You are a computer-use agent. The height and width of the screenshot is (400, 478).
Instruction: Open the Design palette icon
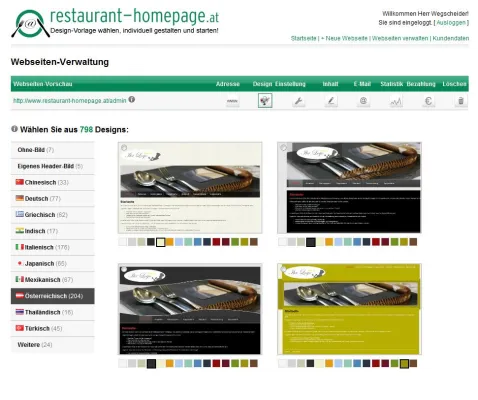pyautogui.click(x=265, y=101)
